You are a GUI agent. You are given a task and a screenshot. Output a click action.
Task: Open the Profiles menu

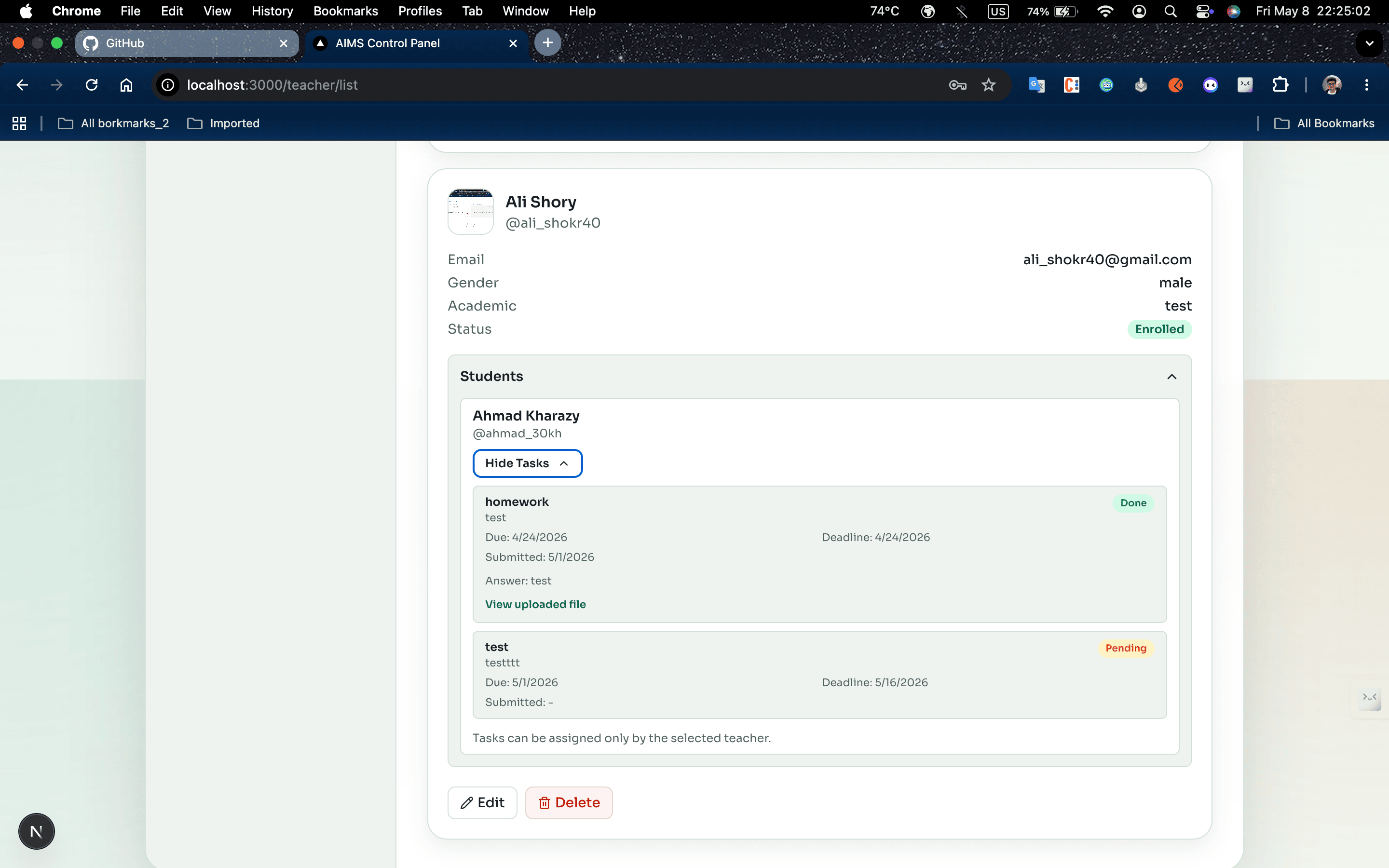(420, 12)
